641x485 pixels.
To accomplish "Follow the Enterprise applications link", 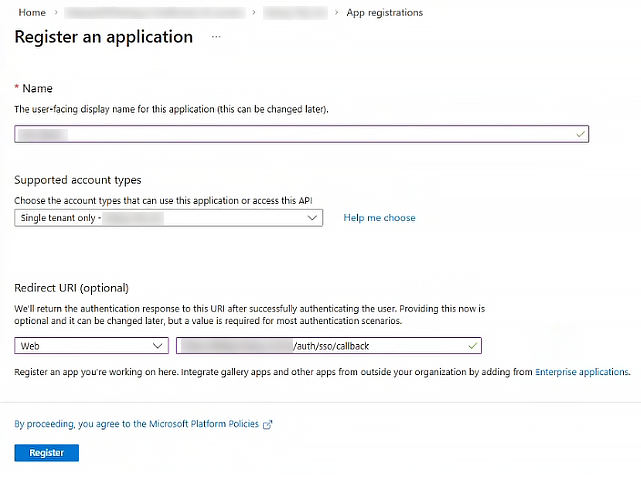I will pyautogui.click(x=582, y=372).
